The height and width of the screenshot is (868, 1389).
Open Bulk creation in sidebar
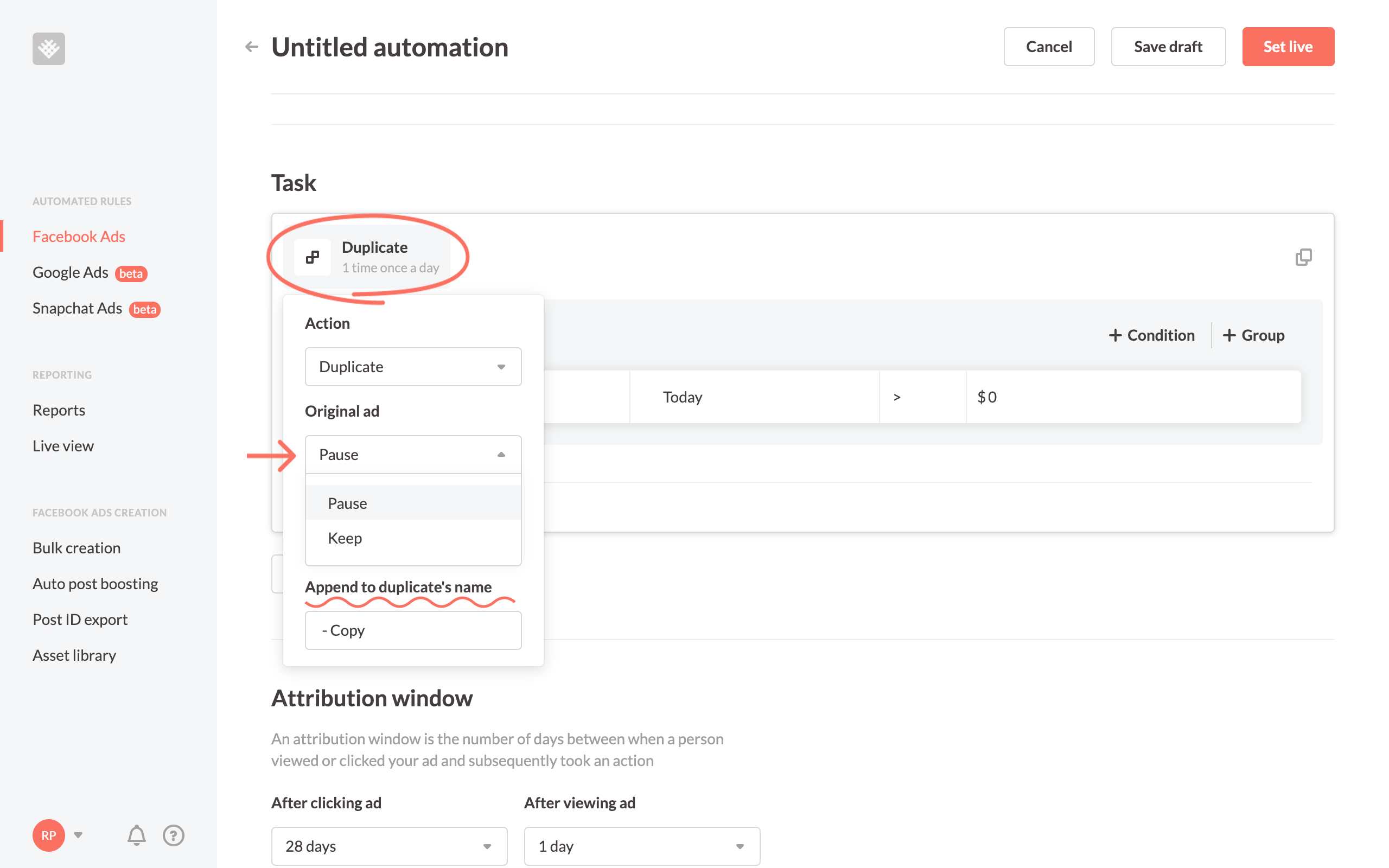(77, 548)
